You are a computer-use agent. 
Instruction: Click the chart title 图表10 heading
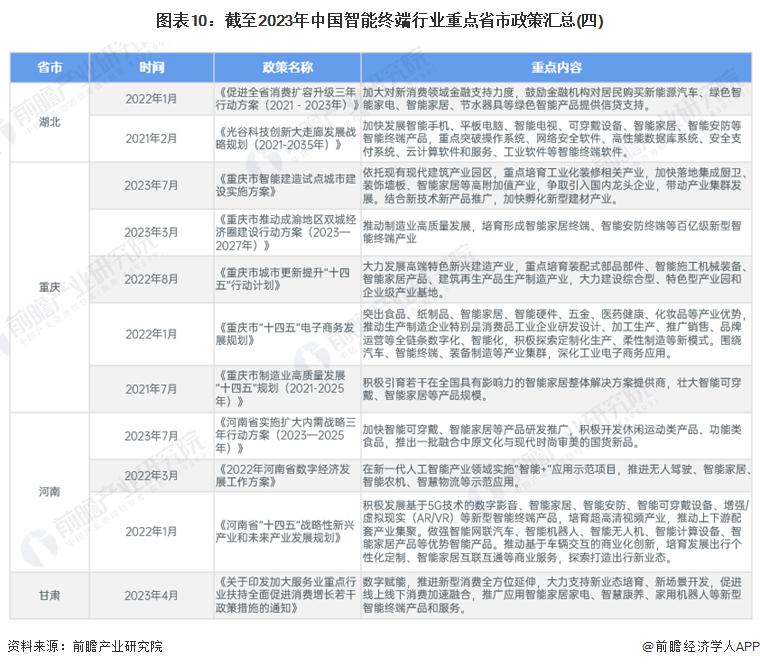tap(379, 20)
